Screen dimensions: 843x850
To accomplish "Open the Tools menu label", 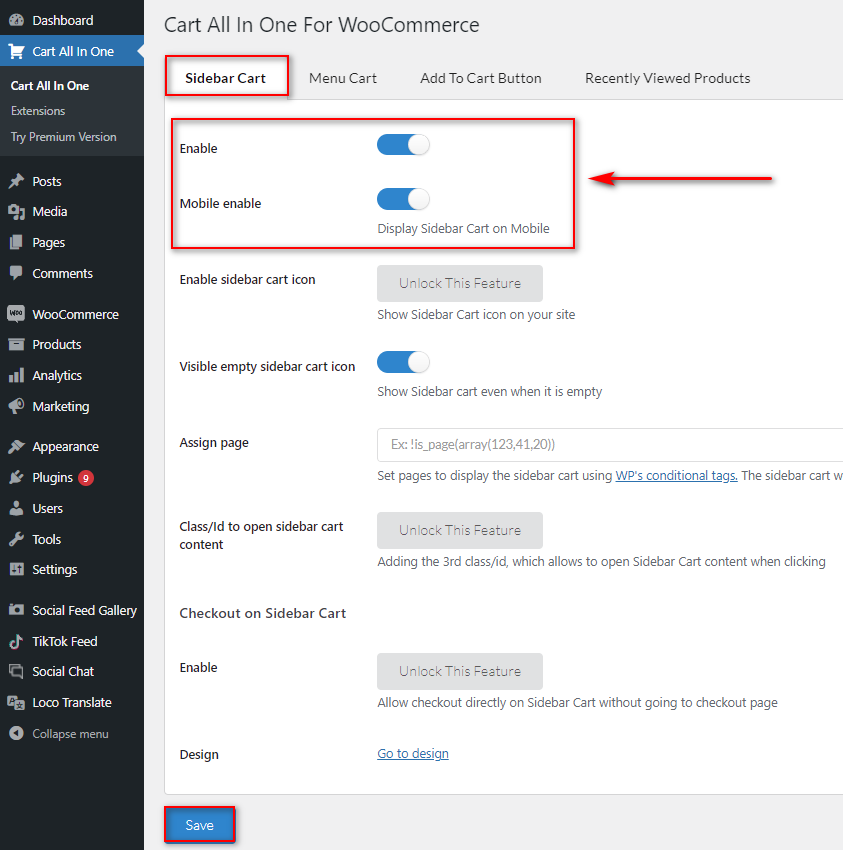I will pos(47,539).
